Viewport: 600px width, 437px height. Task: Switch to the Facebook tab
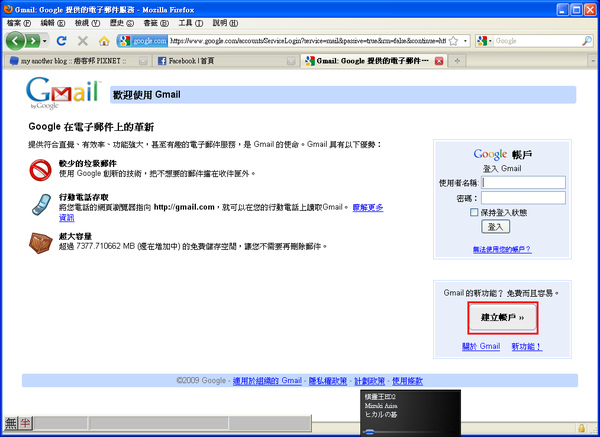point(226,61)
